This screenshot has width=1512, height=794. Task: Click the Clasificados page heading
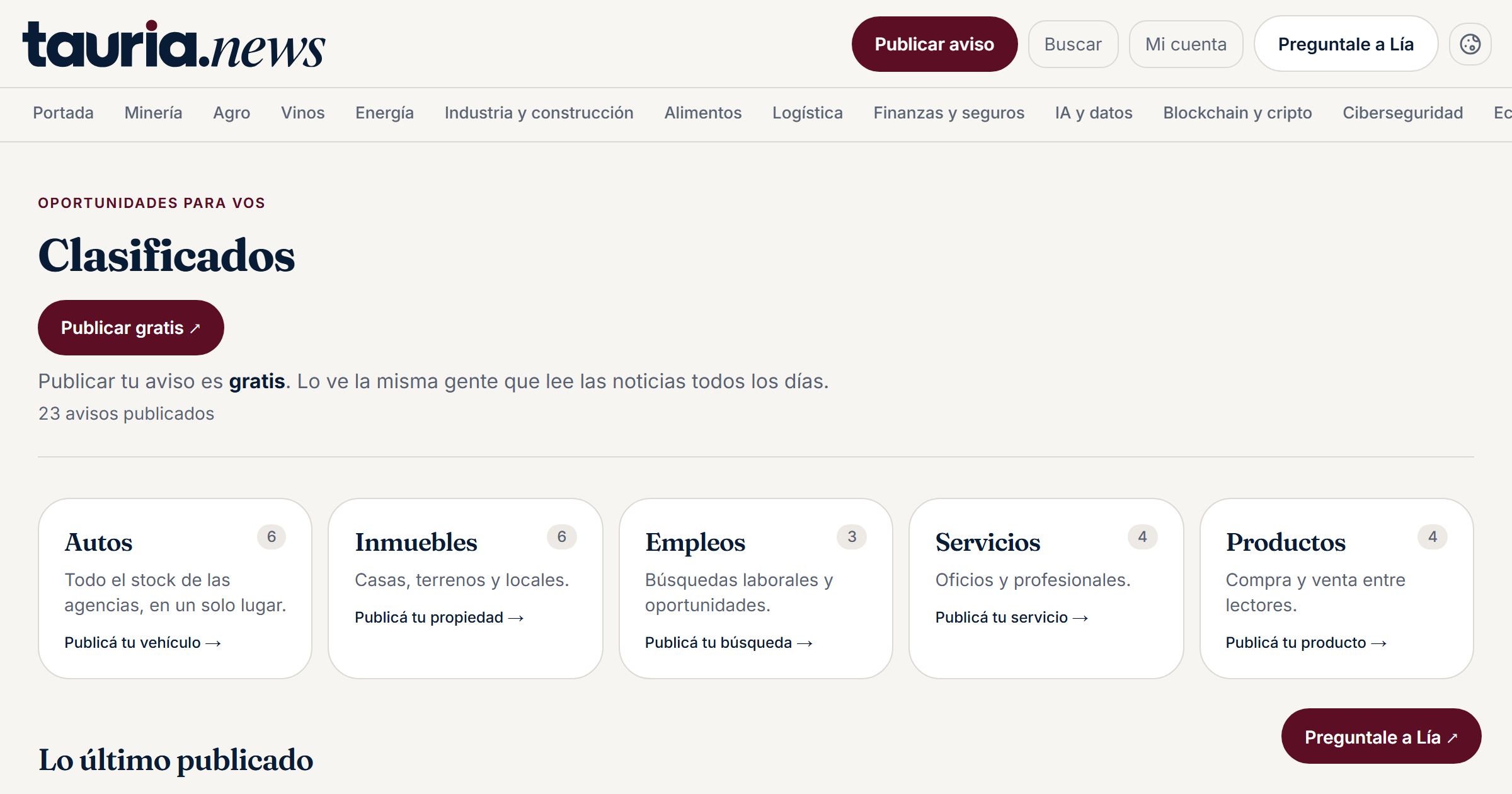click(x=166, y=256)
